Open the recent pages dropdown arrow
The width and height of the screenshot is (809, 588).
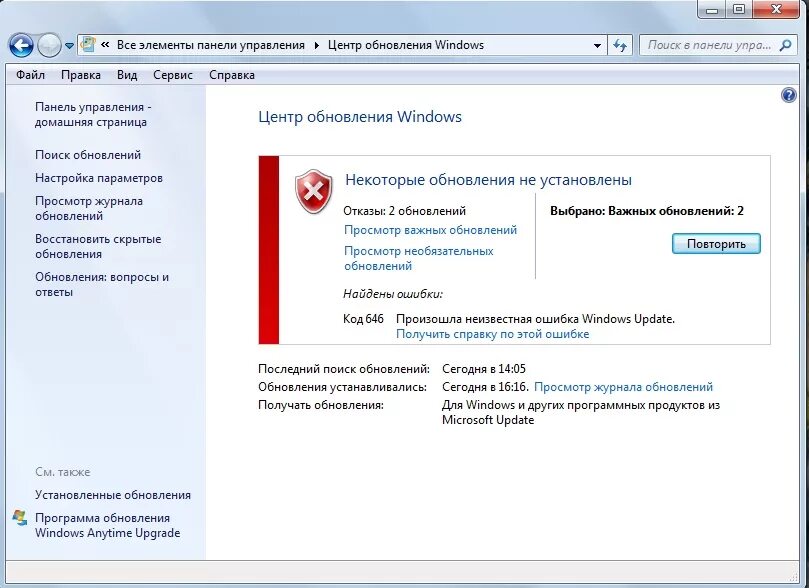(x=69, y=46)
